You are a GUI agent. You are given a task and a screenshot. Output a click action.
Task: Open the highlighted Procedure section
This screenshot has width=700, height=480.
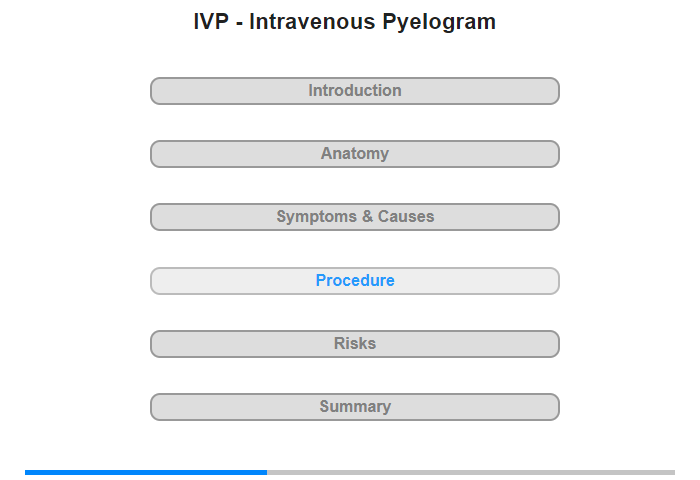[x=355, y=281]
